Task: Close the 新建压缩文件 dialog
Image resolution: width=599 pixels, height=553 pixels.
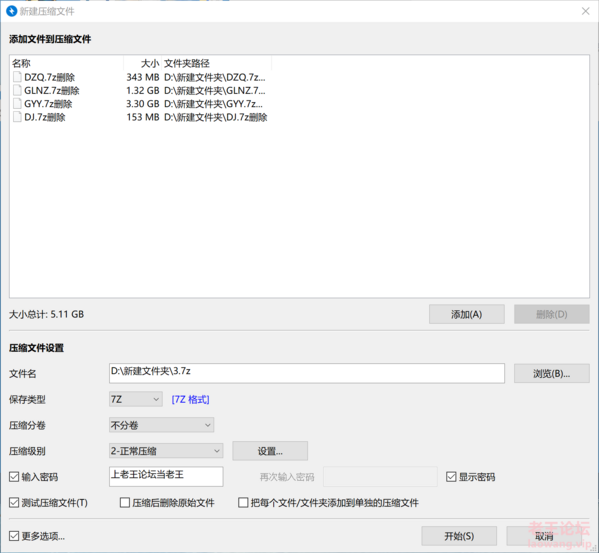Action: pos(585,11)
